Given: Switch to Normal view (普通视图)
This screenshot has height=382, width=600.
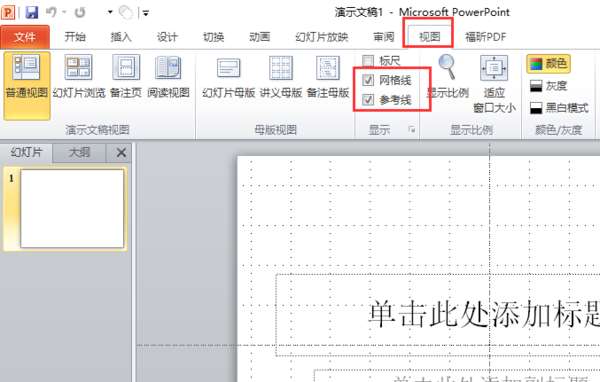Looking at the screenshot, I should pos(27,85).
